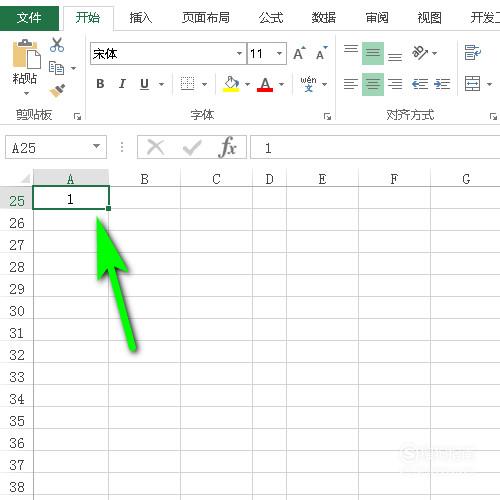The width and height of the screenshot is (500, 500).
Task: Toggle underline formatting
Action: click(144, 84)
